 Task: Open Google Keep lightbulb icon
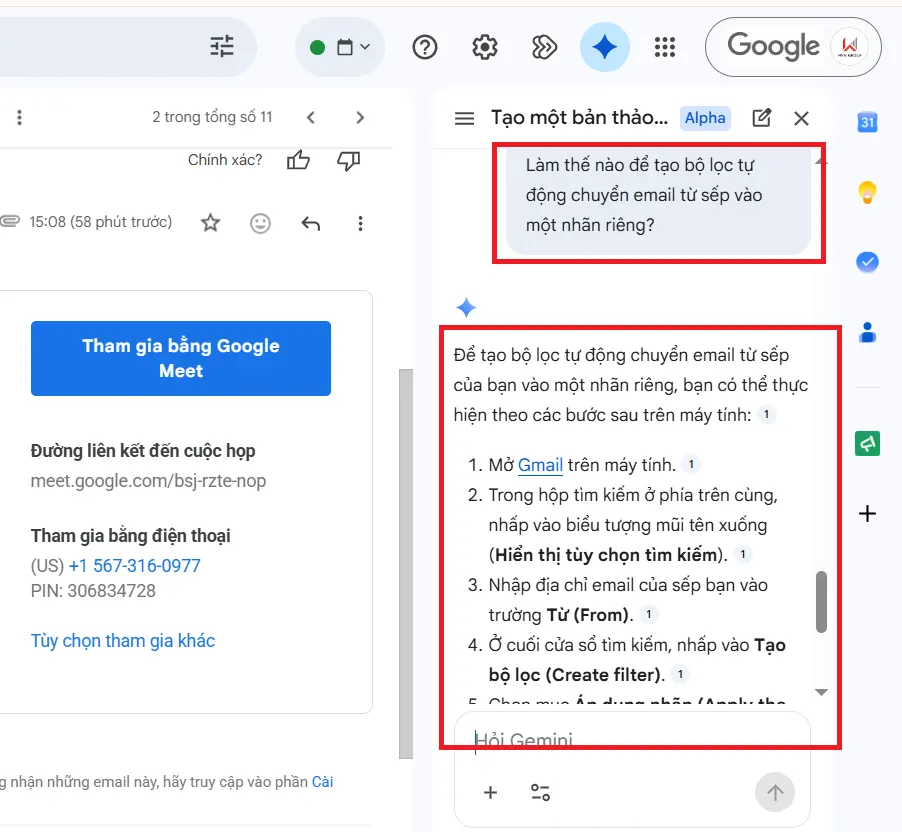[867, 193]
